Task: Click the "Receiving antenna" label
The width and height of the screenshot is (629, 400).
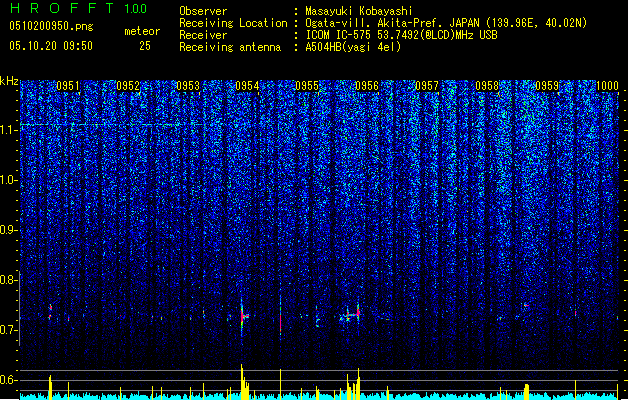Action: (230, 47)
